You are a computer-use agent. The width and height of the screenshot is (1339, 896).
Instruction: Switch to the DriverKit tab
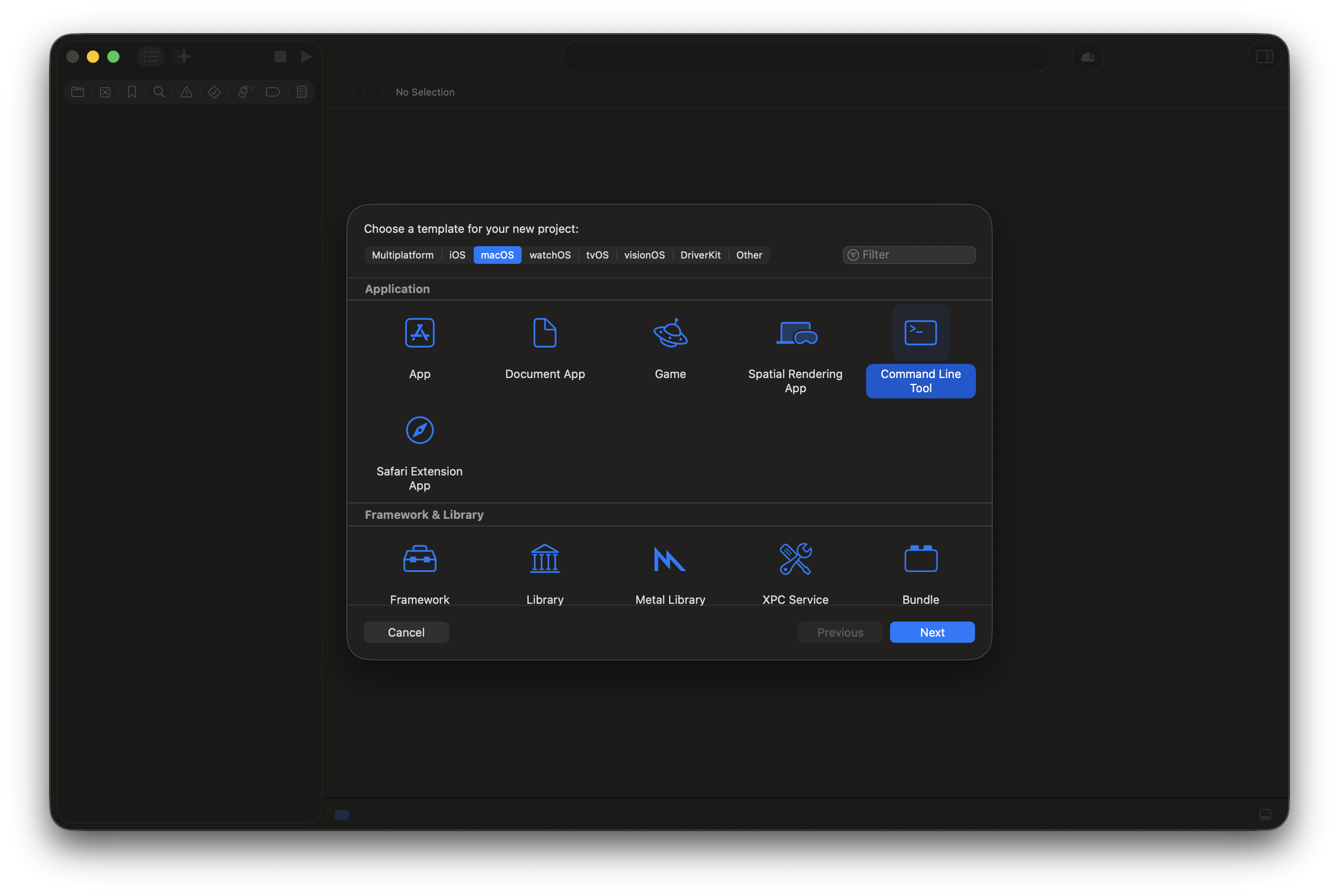700,255
